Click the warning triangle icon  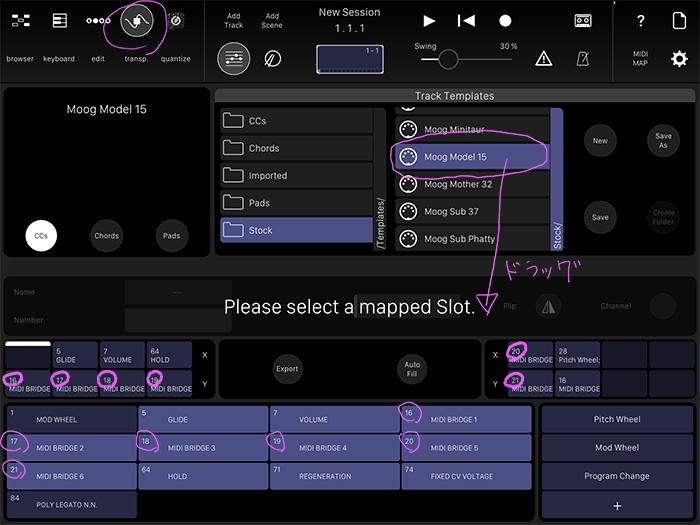pos(543,58)
